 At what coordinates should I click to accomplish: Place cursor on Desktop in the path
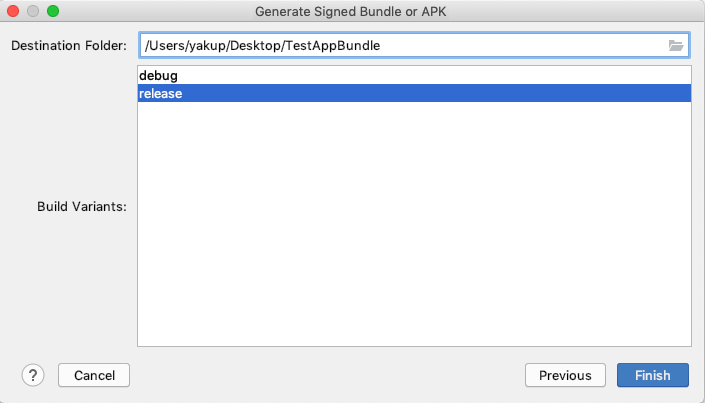[255, 45]
